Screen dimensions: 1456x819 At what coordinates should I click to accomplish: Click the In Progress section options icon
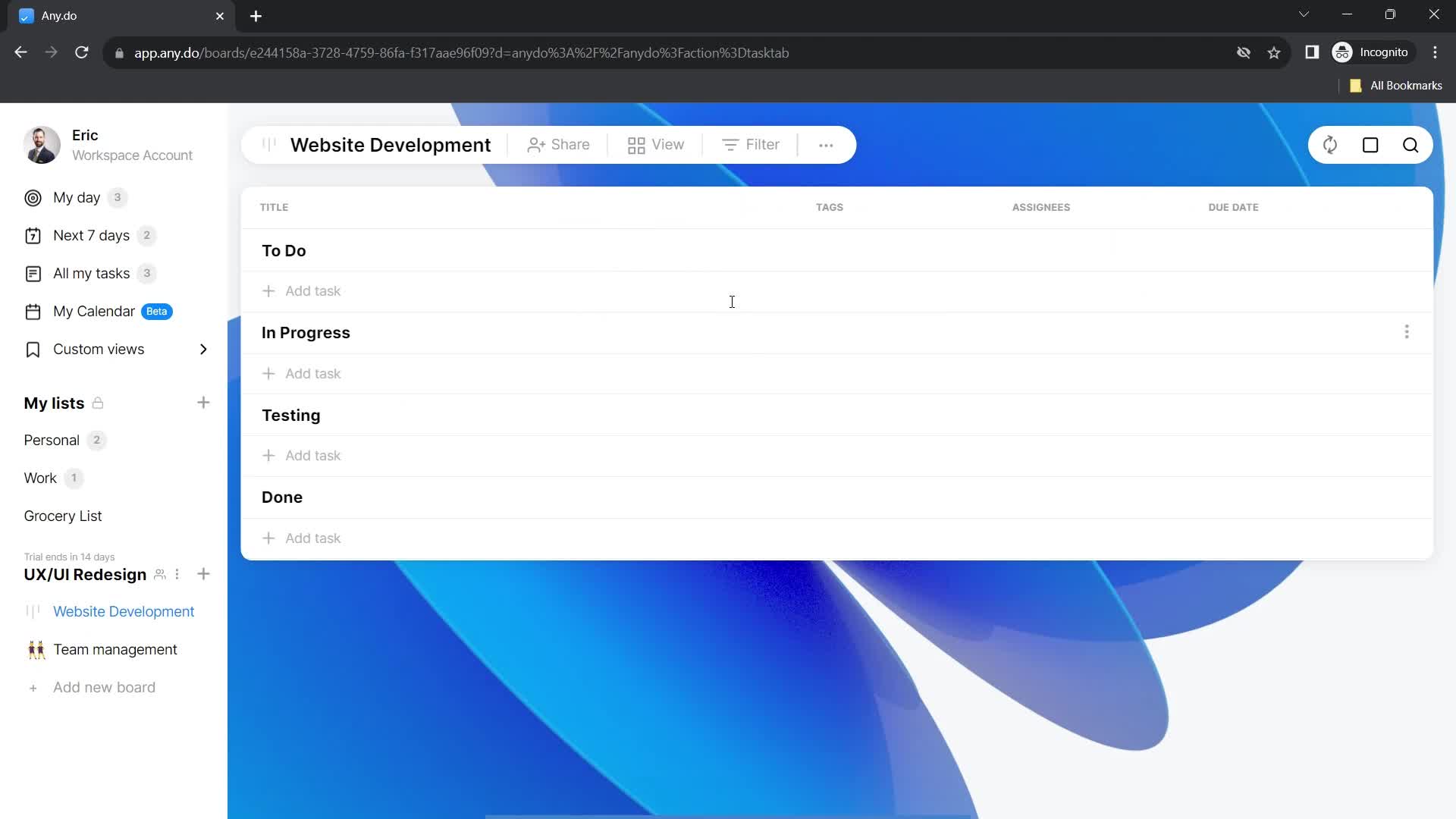pos(1407,332)
